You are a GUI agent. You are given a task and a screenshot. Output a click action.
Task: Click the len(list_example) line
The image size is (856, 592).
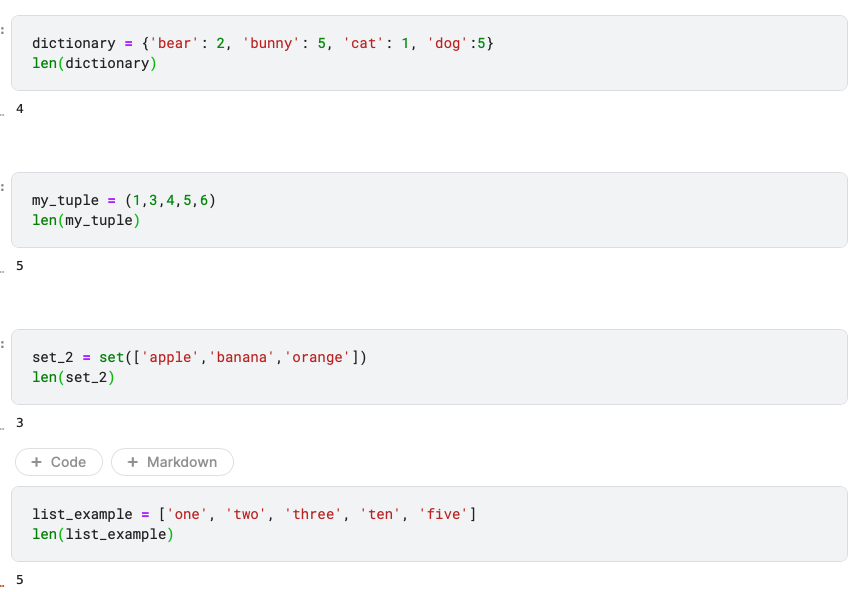tap(103, 534)
